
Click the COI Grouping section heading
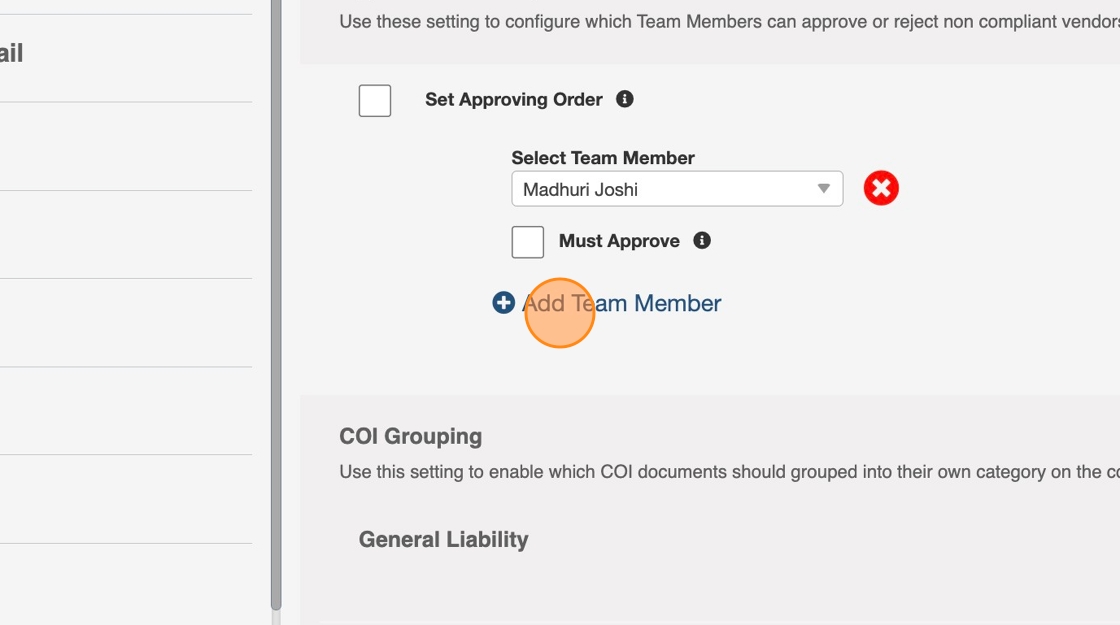pyautogui.click(x=410, y=436)
